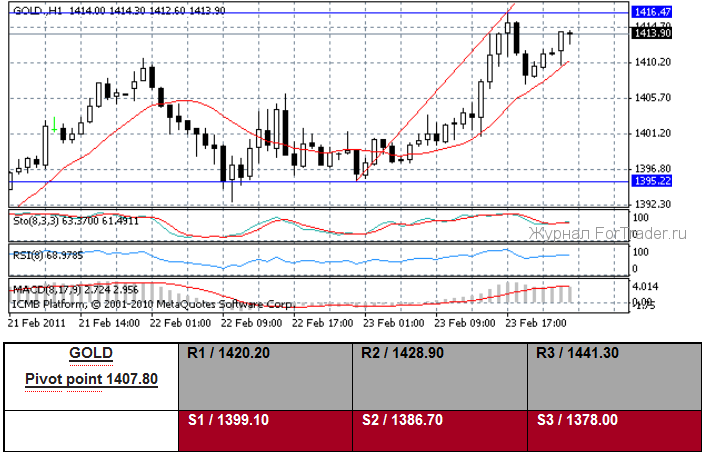Image resolution: width=705 pixels, height=455 pixels.
Task: Click the GOLD heading in the table
Action: click(91, 353)
